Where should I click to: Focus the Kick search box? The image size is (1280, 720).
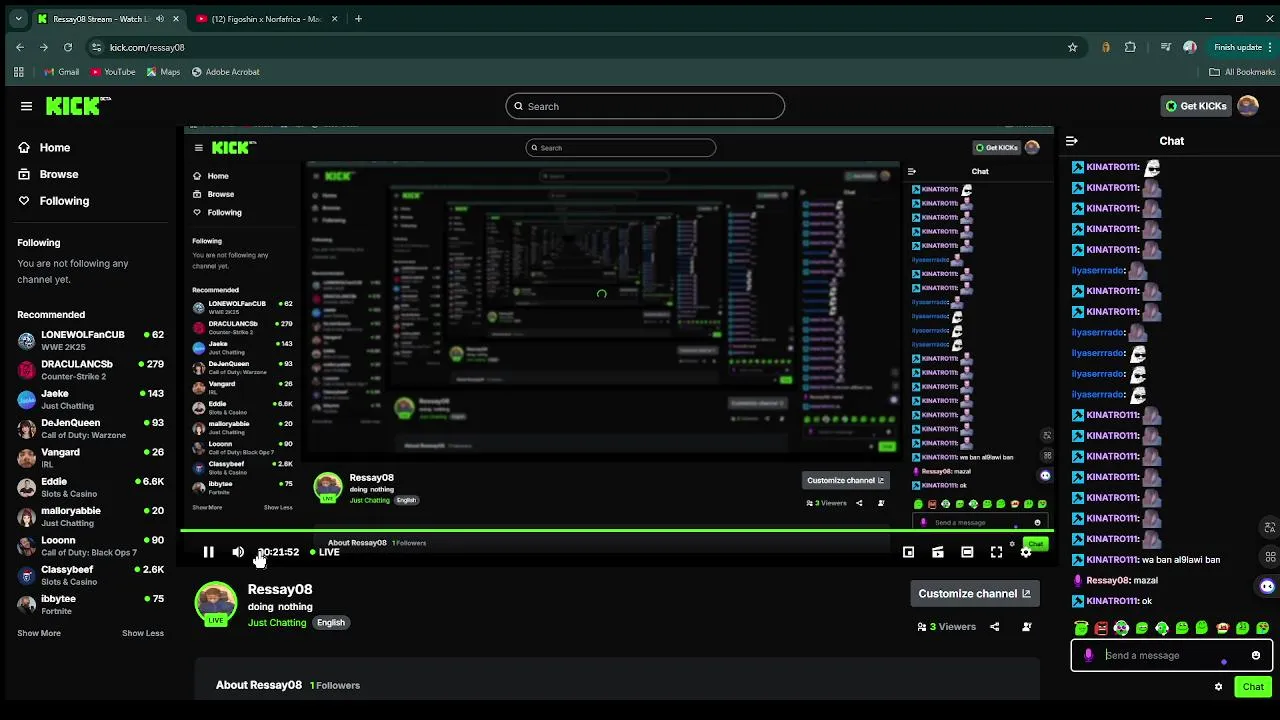point(645,106)
